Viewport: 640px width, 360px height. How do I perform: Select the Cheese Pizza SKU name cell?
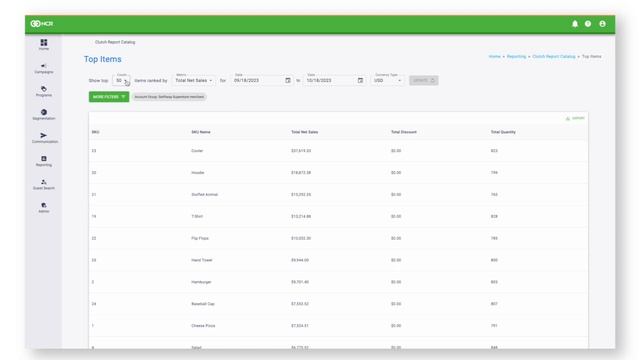coord(203,326)
